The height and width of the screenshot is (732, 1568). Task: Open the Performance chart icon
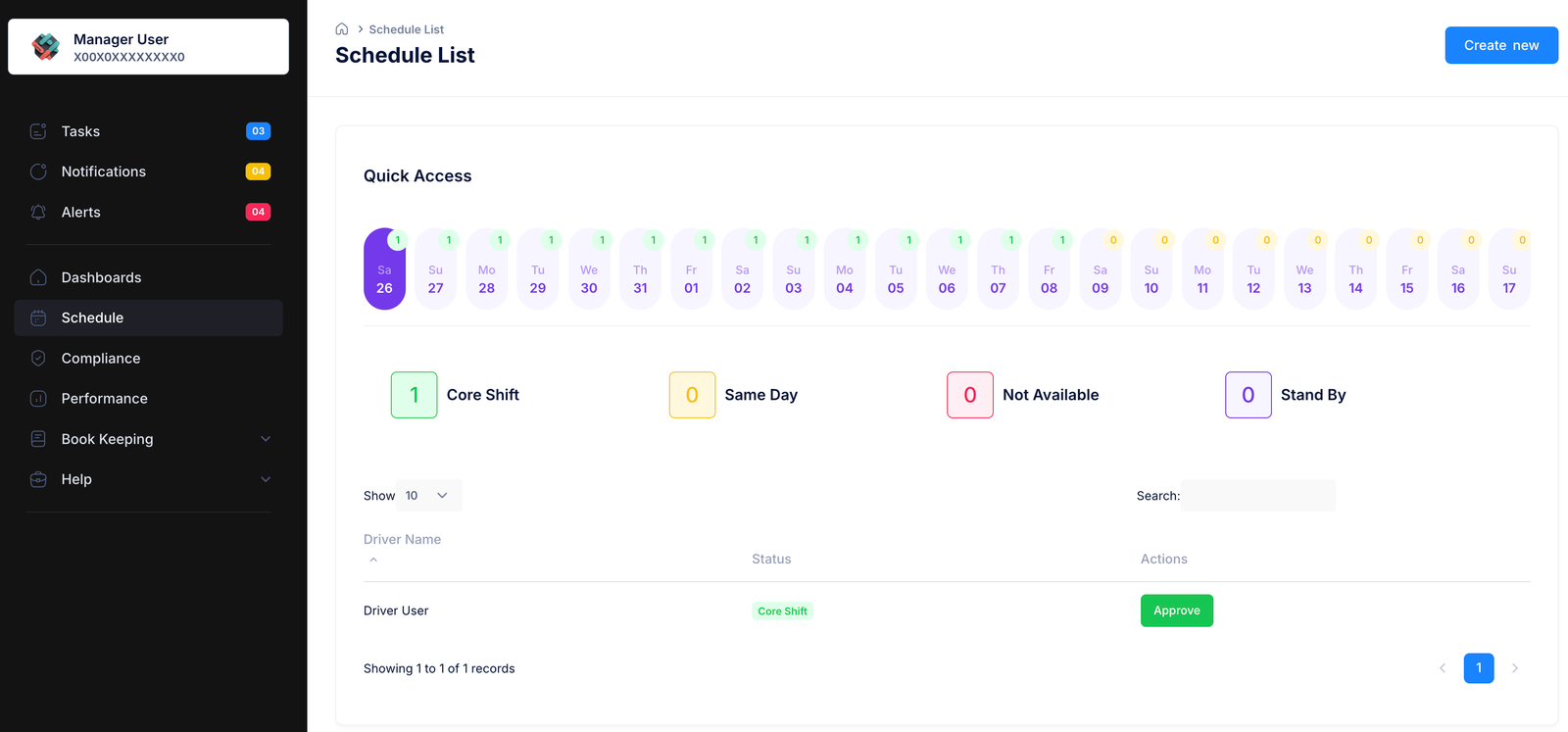(37, 398)
